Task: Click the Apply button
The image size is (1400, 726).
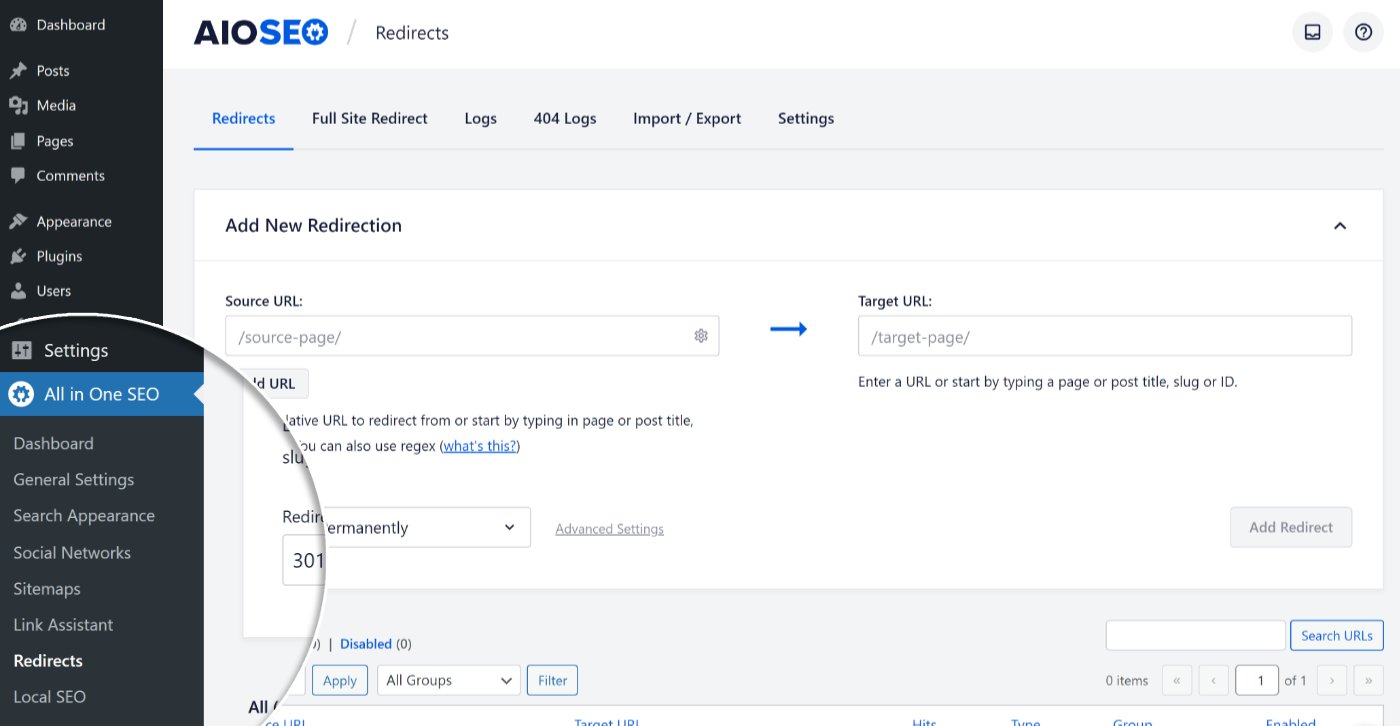Action: click(340, 680)
